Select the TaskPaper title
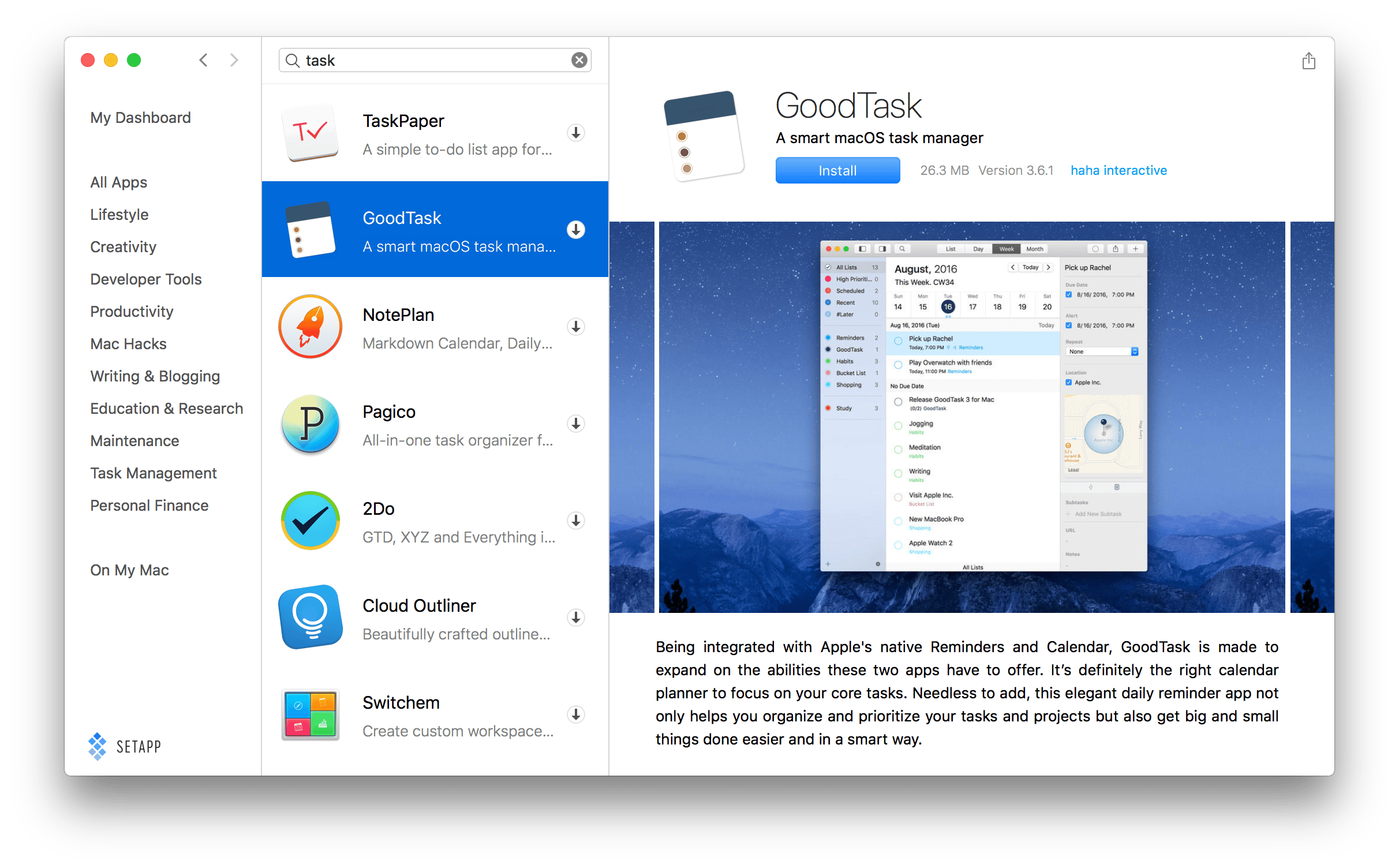 (403, 121)
